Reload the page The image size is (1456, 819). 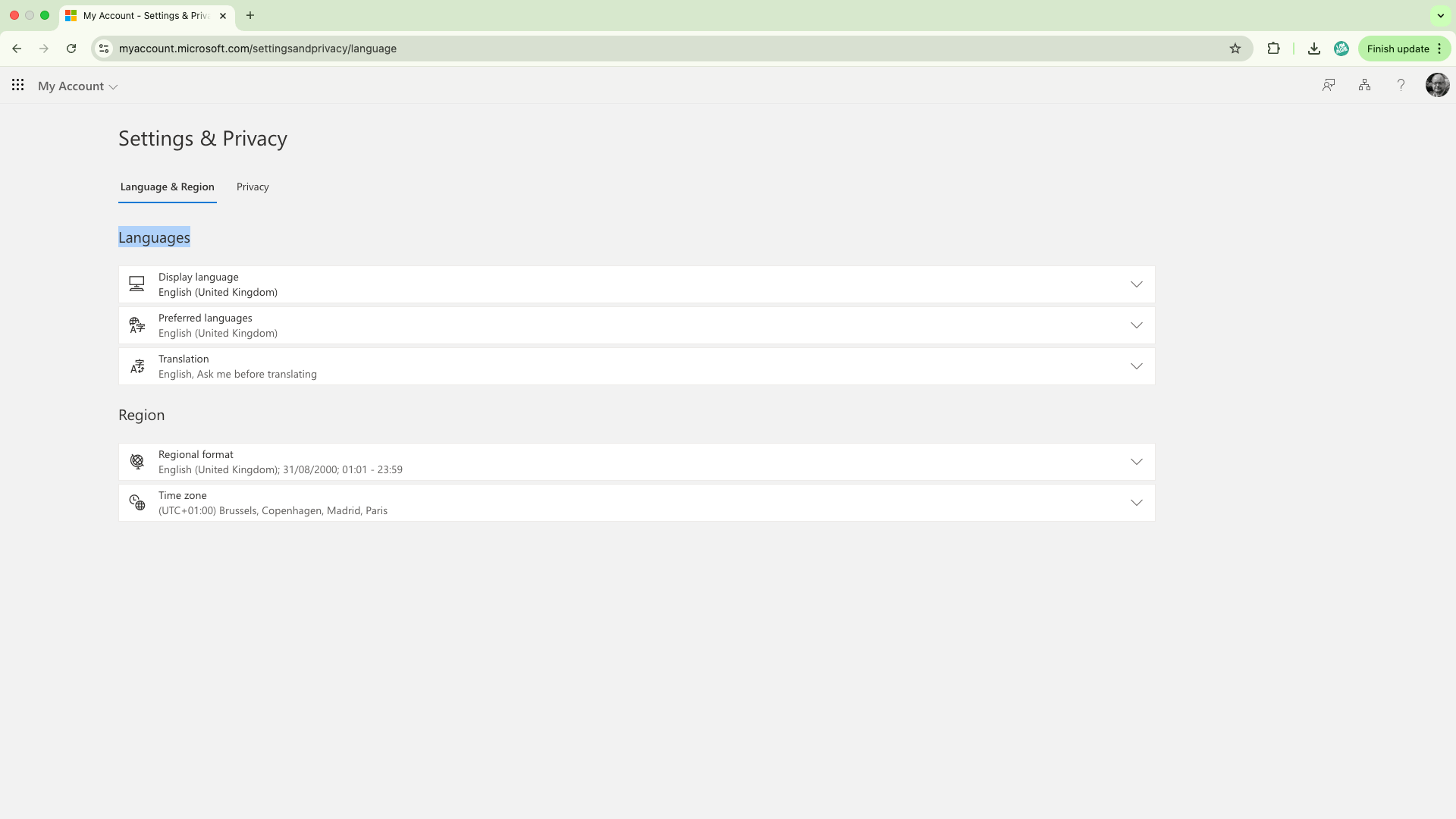point(71,49)
